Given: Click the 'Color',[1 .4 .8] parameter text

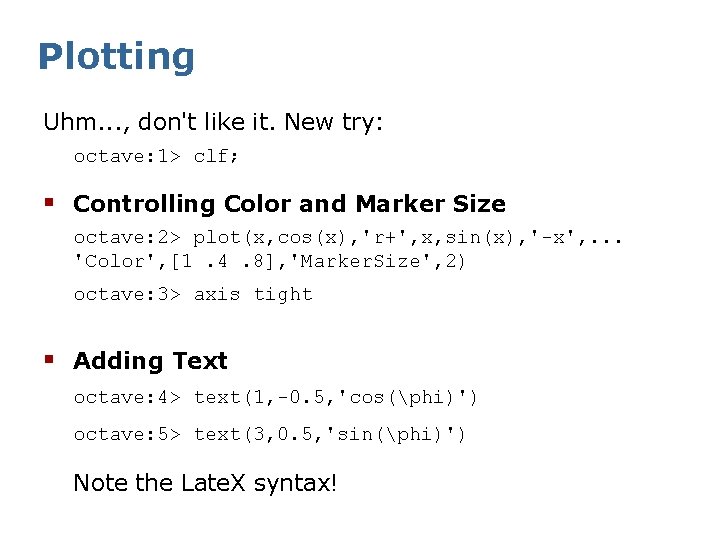Looking at the screenshot, I should click(x=174, y=262).
